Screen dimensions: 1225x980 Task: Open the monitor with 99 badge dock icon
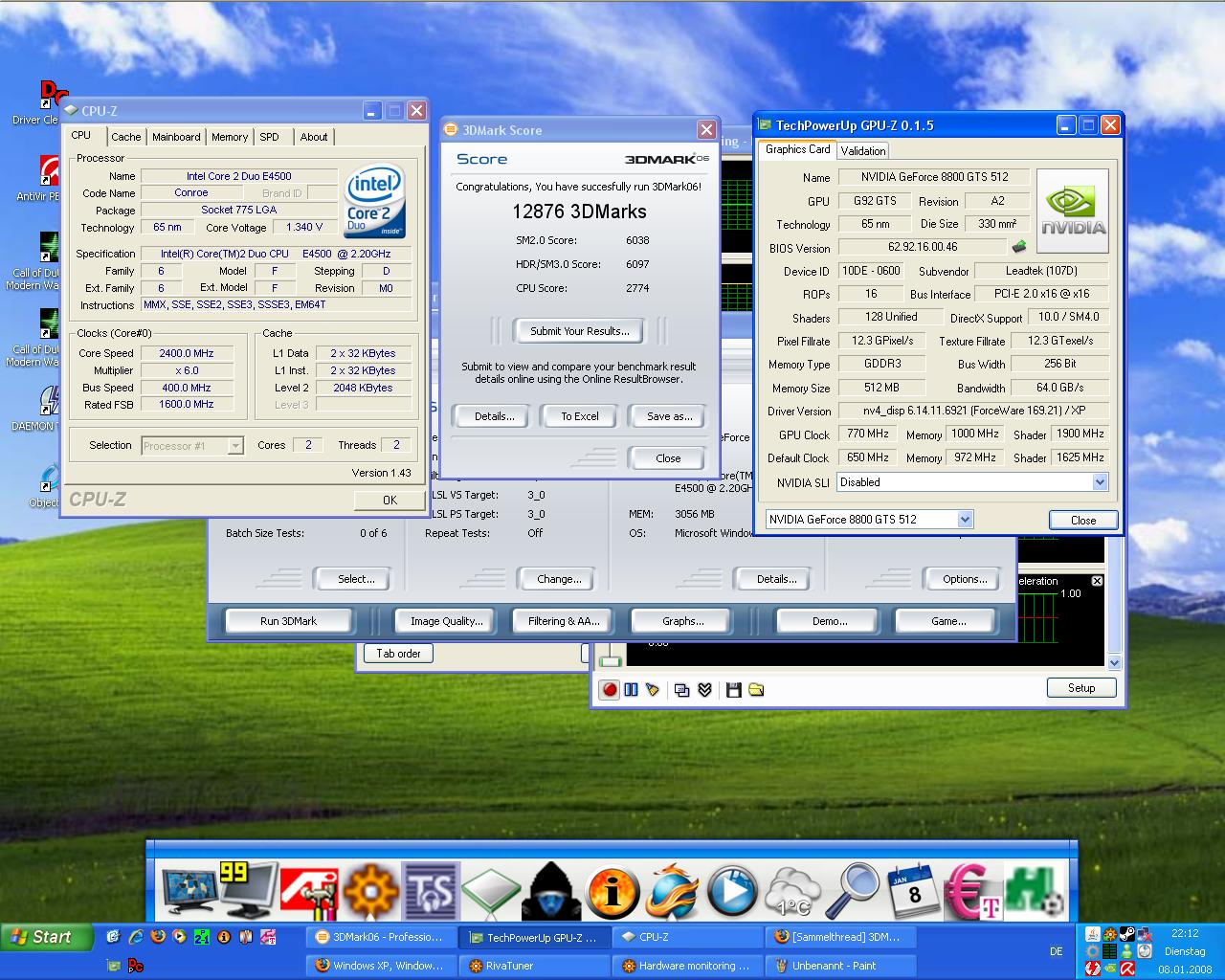tap(249, 890)
